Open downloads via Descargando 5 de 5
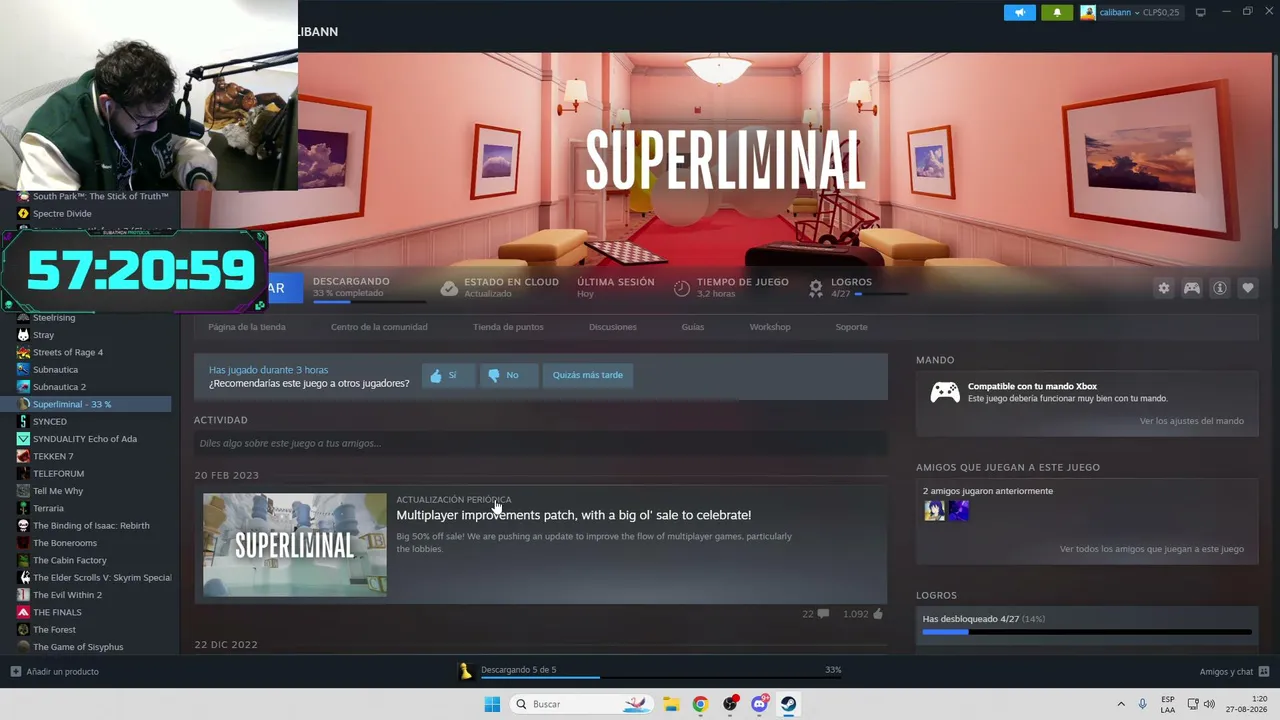This screenshot has width=1280, height=720. (518, 670)
